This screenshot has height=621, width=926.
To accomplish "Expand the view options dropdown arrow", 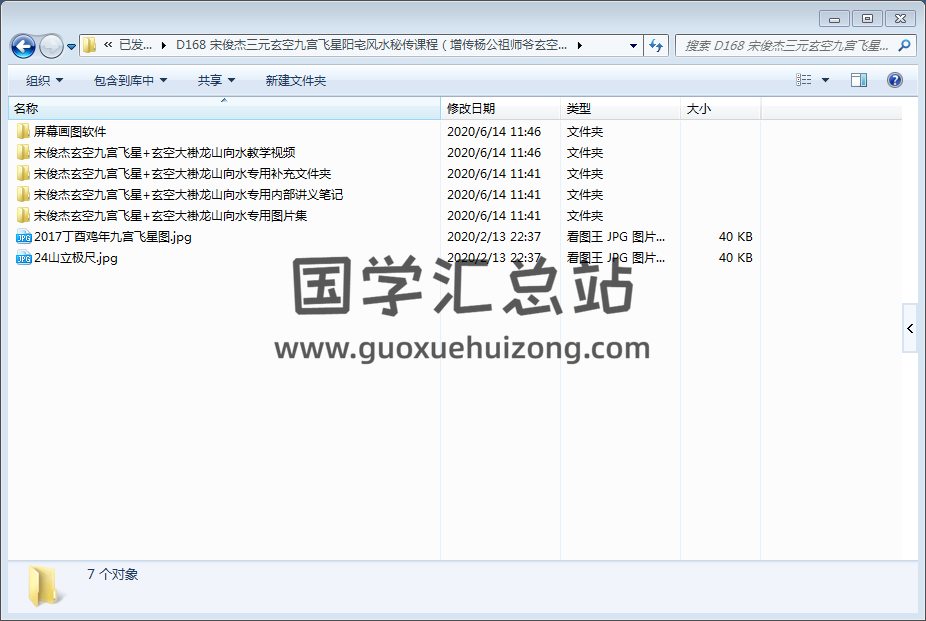I will (826, 80).
